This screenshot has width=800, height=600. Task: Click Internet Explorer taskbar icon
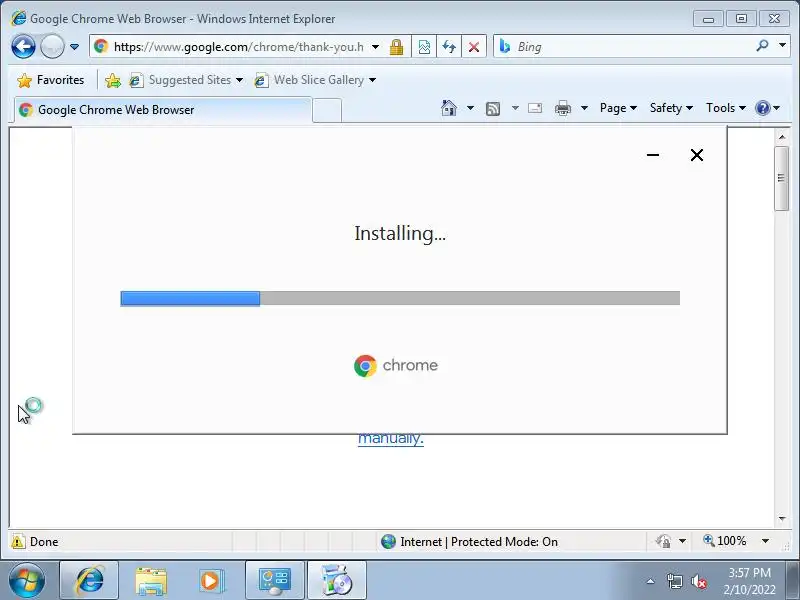pos(89,581)
